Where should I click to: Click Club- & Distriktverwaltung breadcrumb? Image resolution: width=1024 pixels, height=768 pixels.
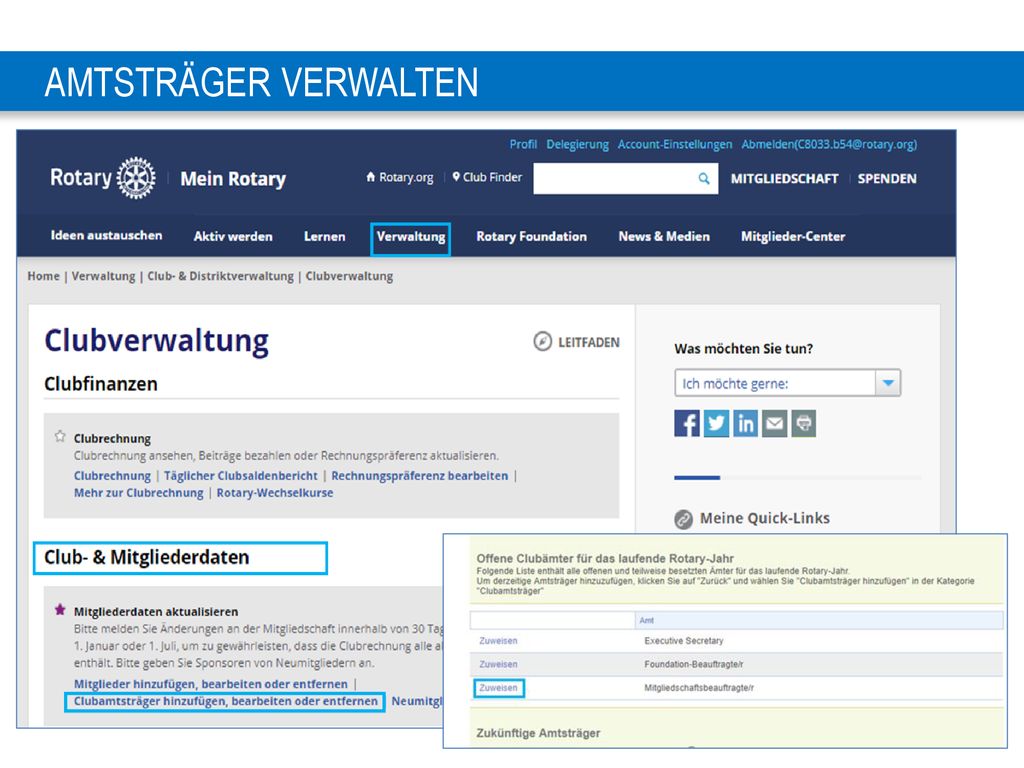point(220,276)
